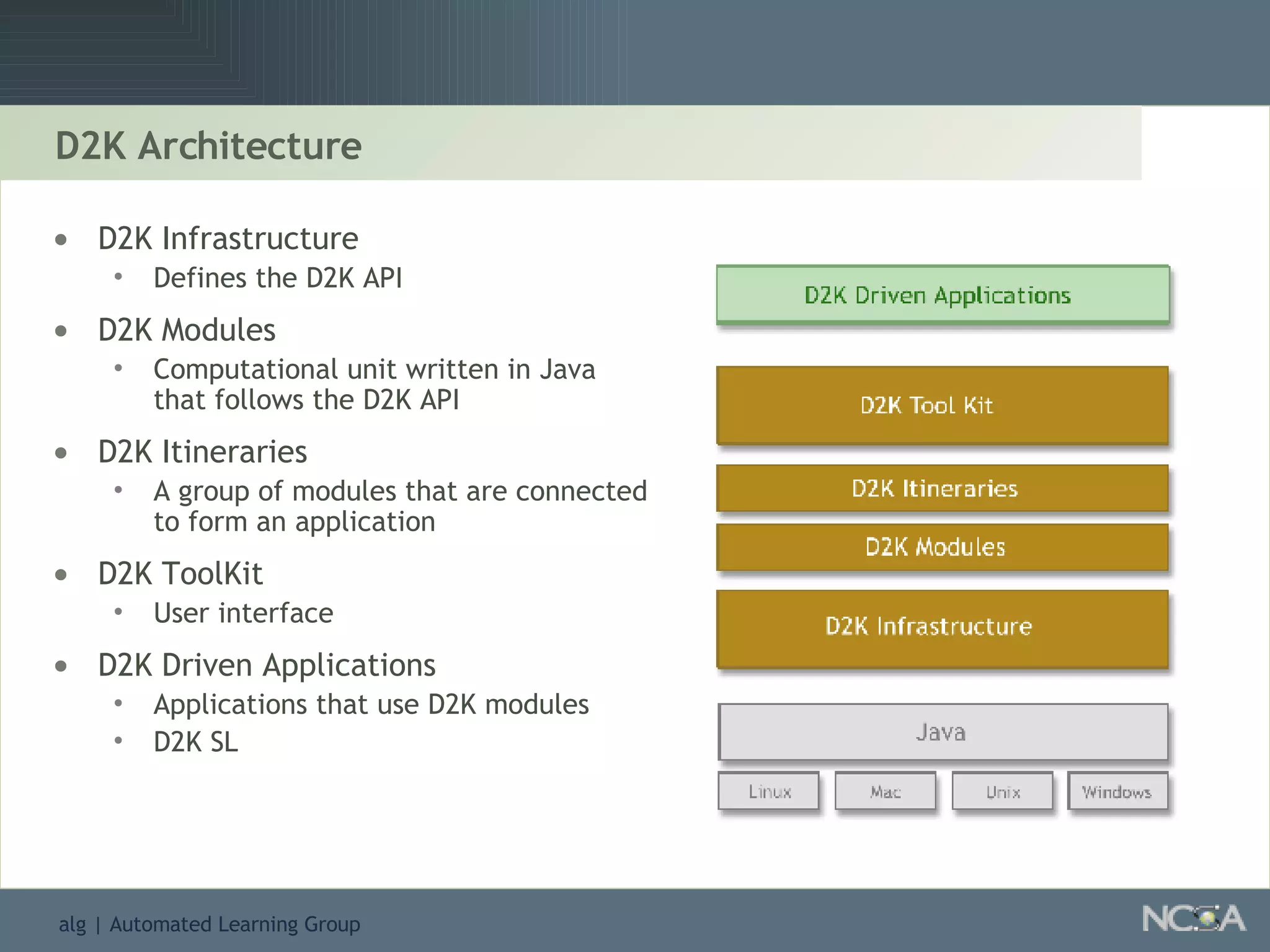The width and height of the screenshot is (1270, 952).
Task: Click the Mac platform box
Action: point(886,791)
